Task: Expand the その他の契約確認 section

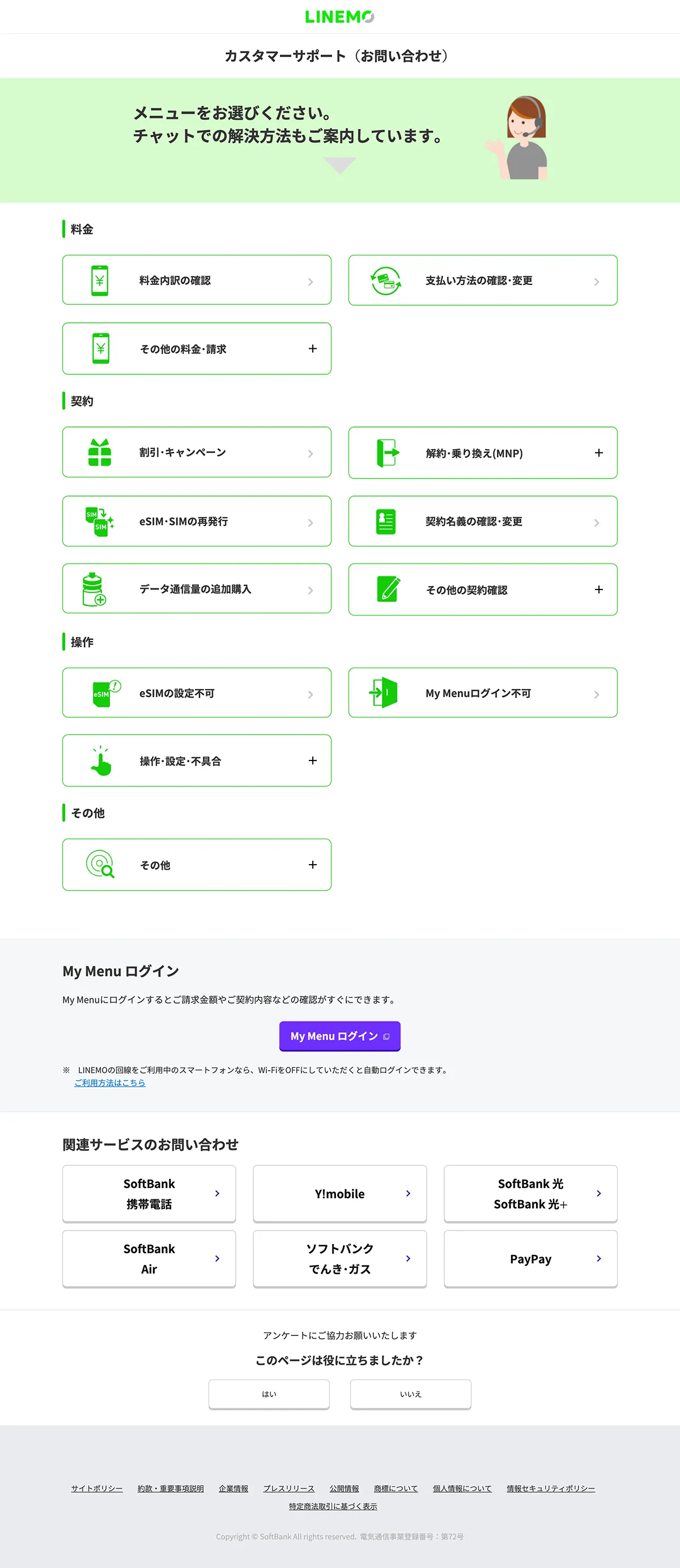Action: 599,589
